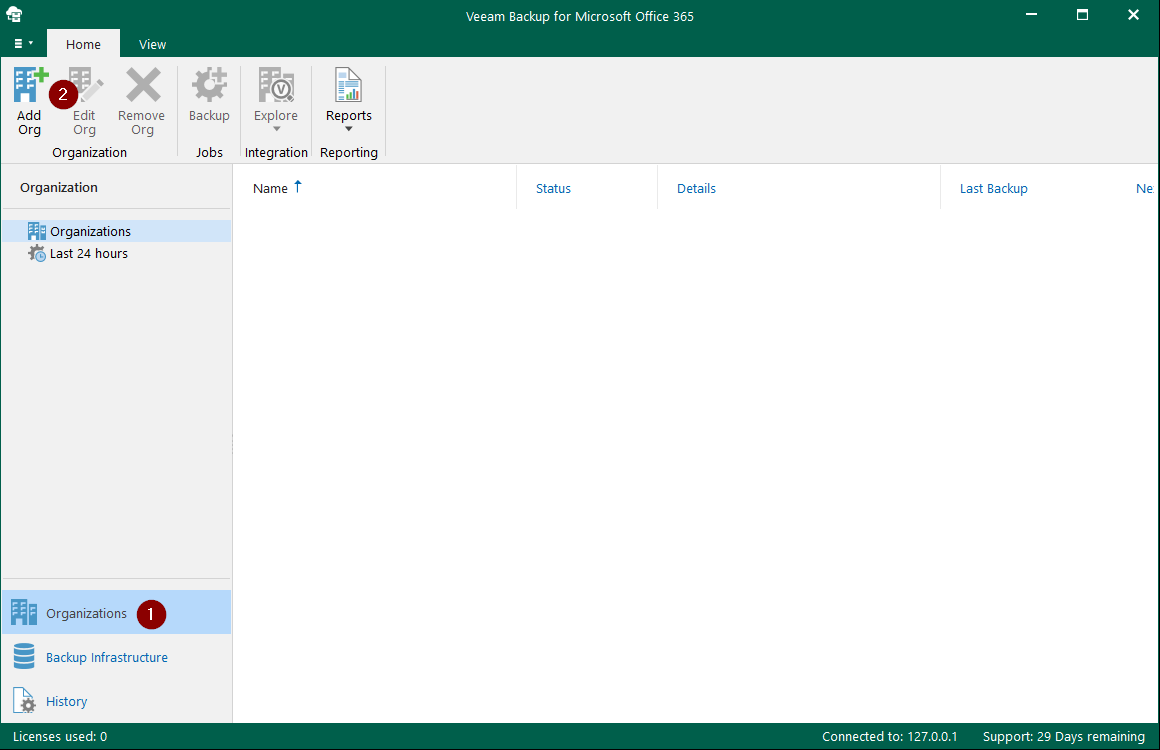1160x750 pixels.
Task: Open the main hamburger menu
Action: 23,44
